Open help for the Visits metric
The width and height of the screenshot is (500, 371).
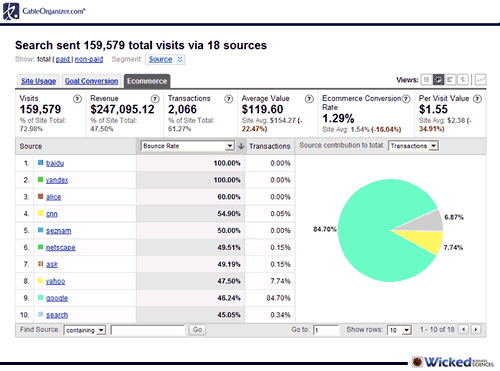[x=77, y=99]
